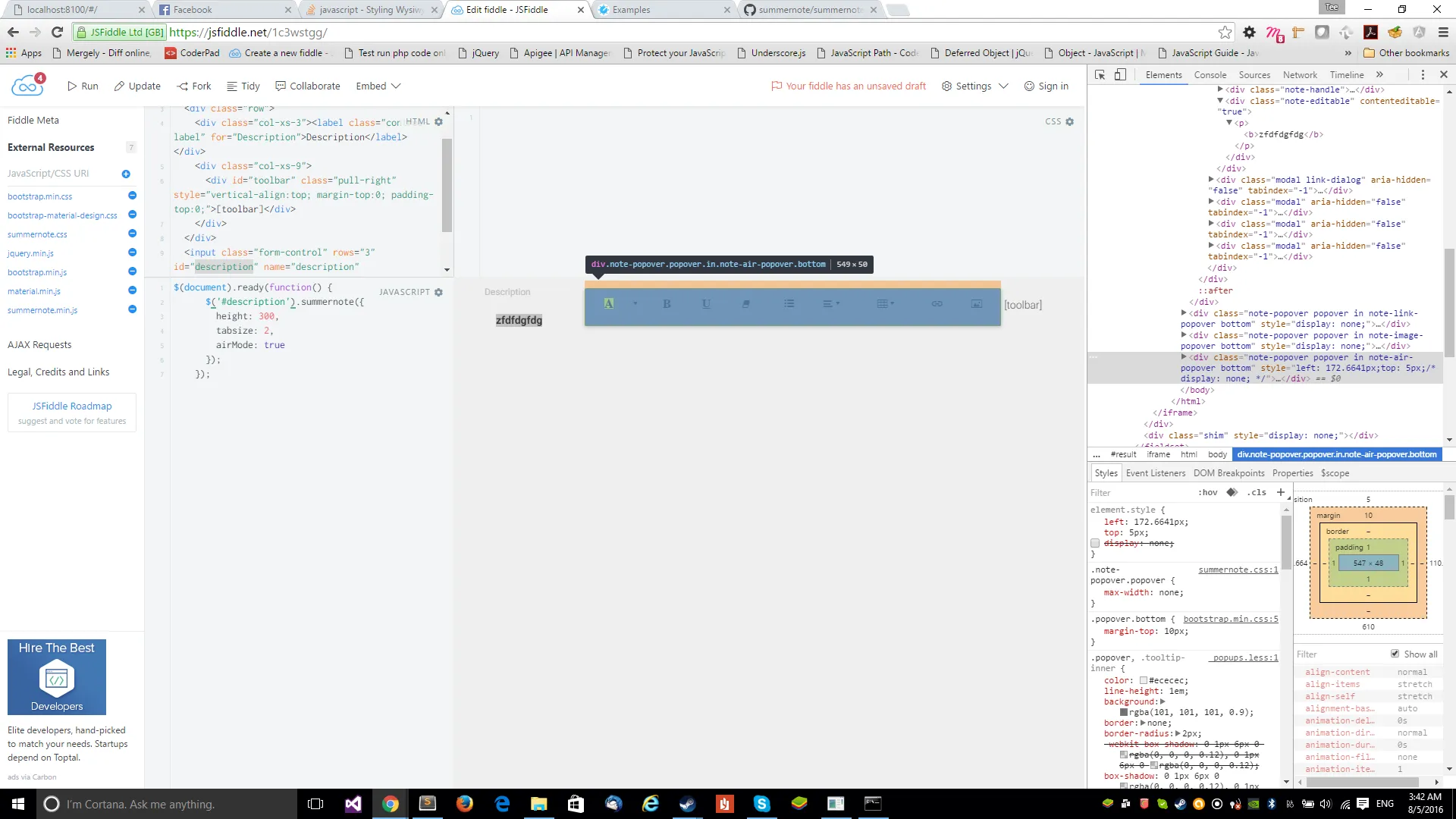Click the insert link icon in the popover

coord(937,304)
